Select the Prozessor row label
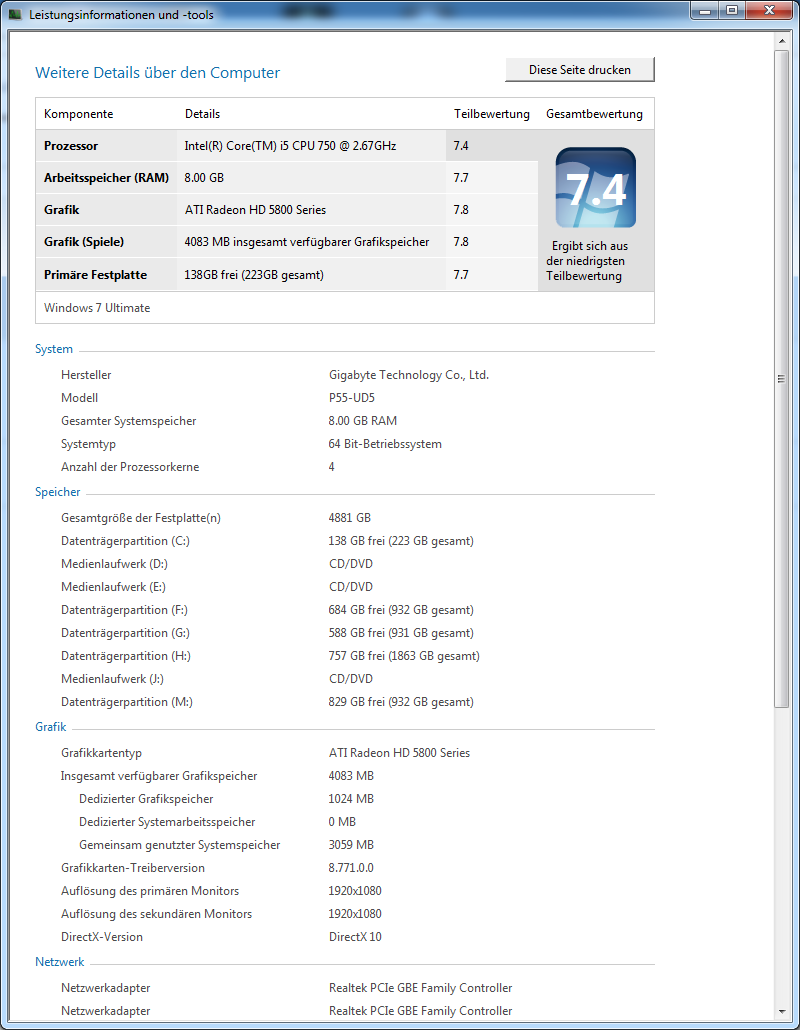 71,146
